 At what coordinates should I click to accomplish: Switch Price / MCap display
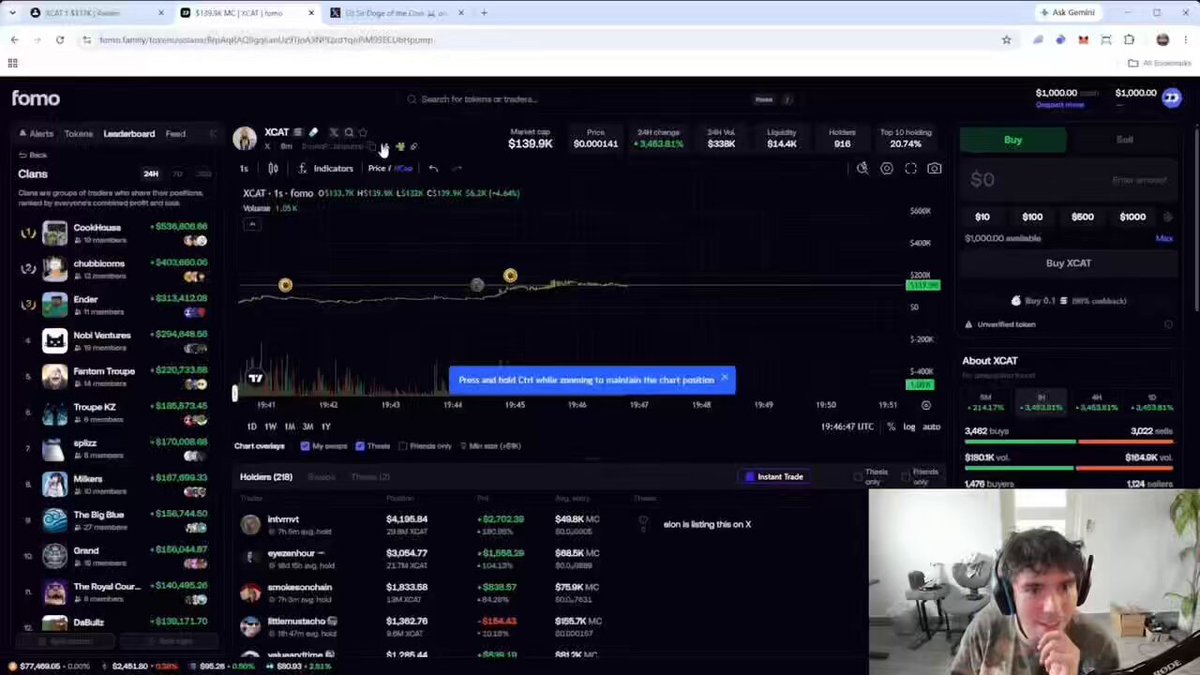390,168
